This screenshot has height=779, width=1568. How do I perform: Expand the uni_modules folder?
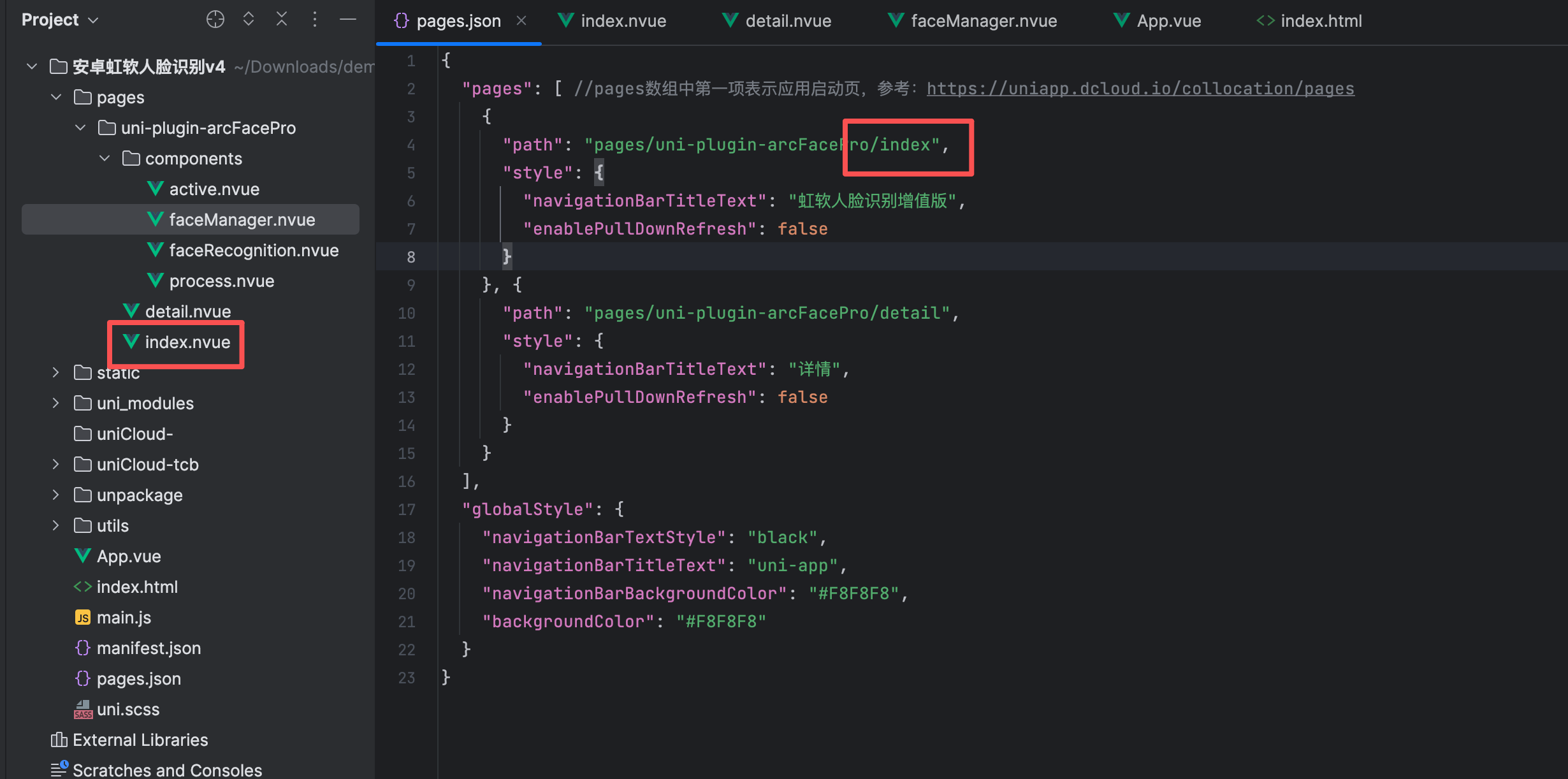pos(56,404)
